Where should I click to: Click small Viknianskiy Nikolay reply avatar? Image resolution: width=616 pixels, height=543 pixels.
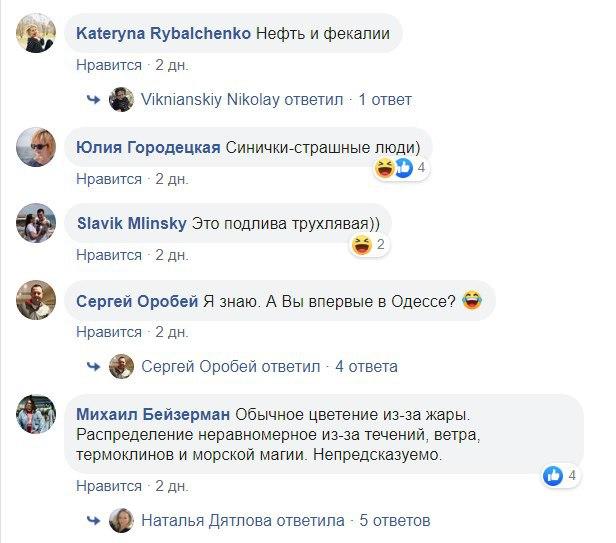pyautogui.click(x=122, y=100)
